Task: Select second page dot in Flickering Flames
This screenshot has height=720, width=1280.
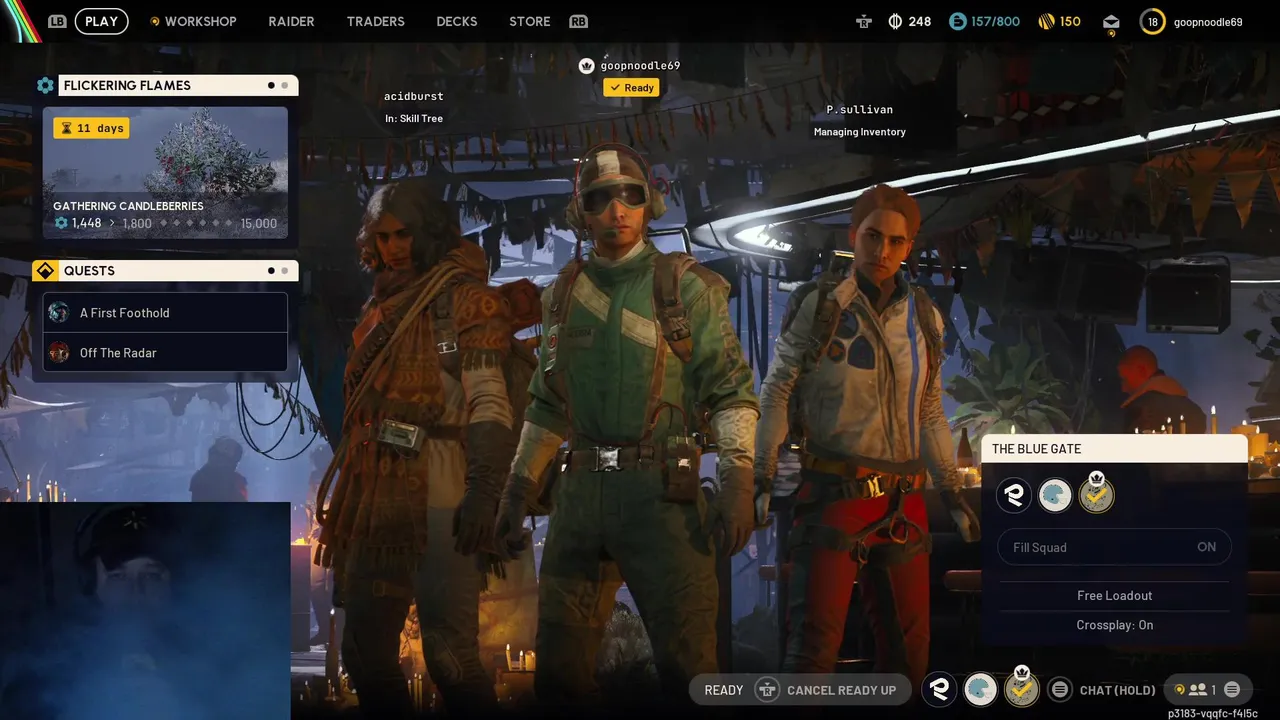Action: click(285, 86)
